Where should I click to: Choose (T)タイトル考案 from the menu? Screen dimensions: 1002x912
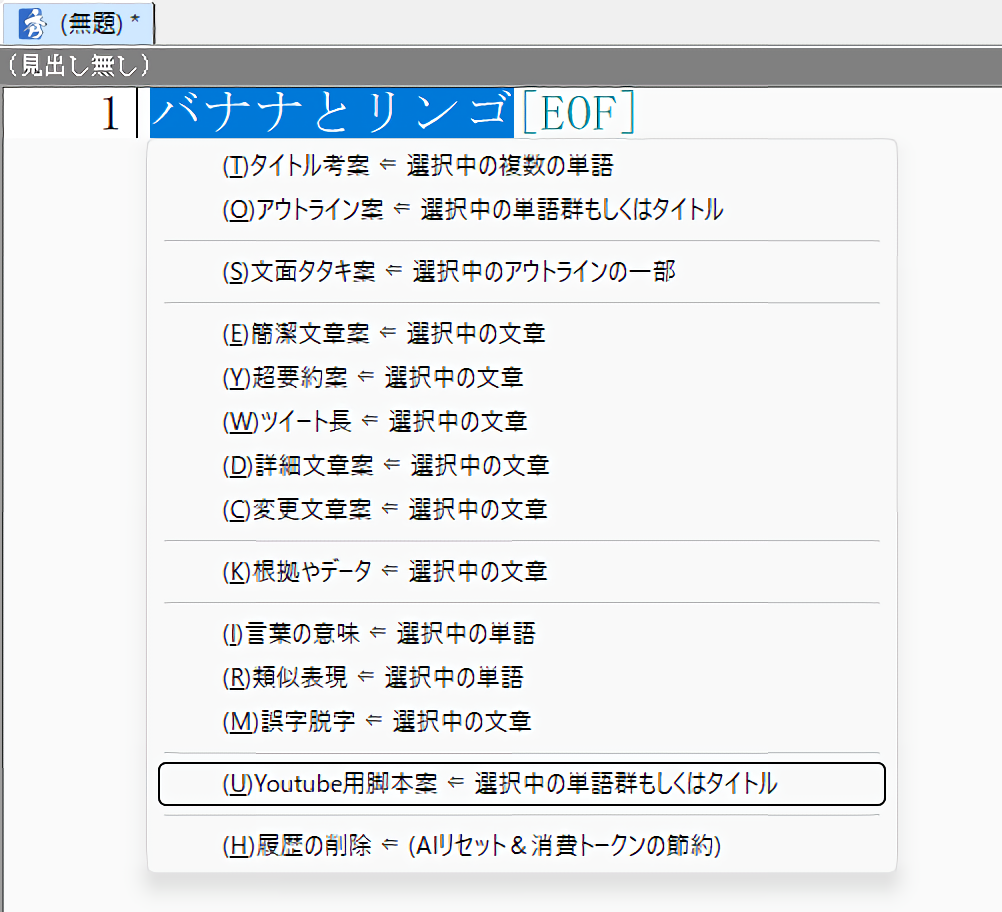tap(417, 166)
